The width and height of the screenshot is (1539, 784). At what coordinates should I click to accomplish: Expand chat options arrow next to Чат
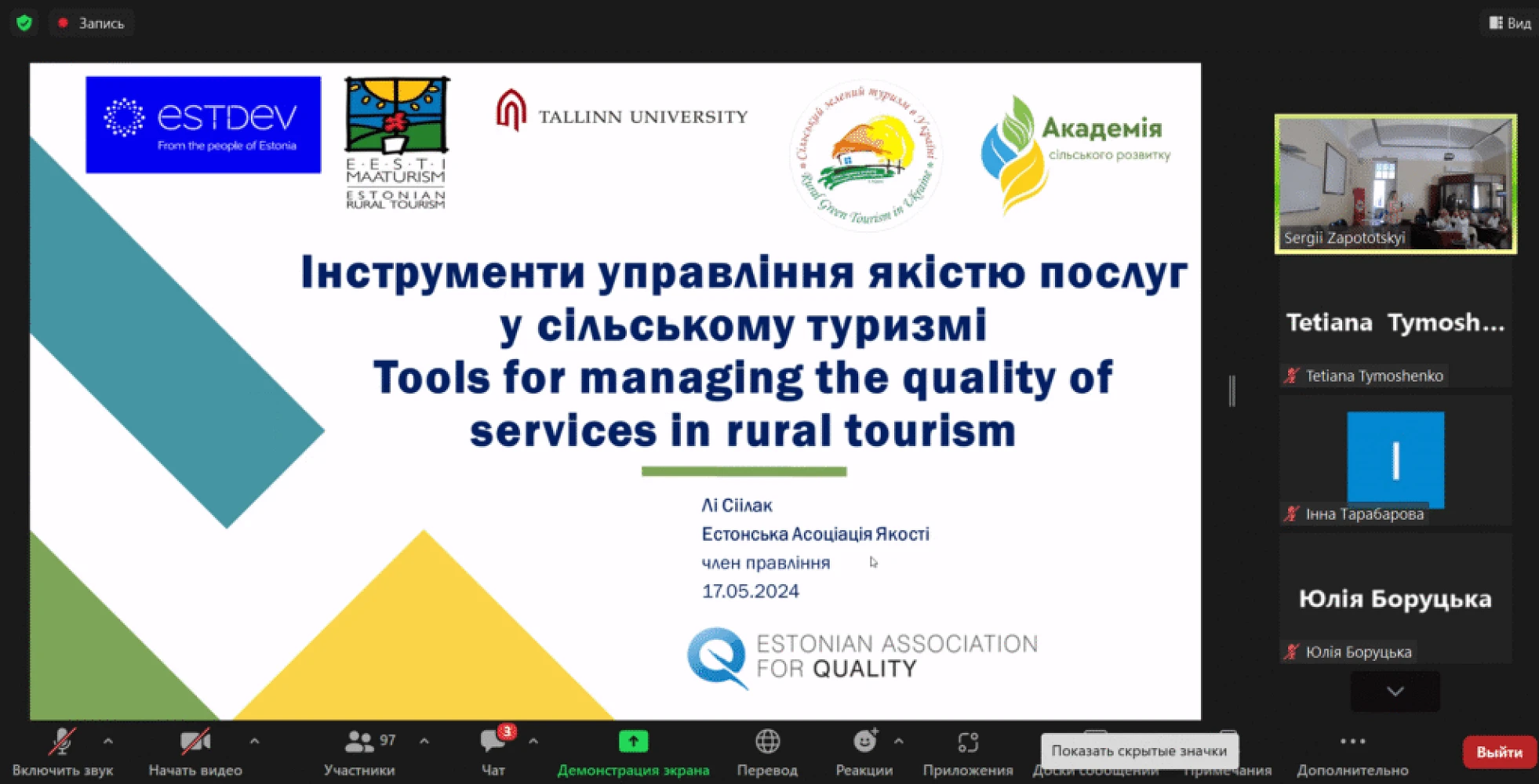533,741
